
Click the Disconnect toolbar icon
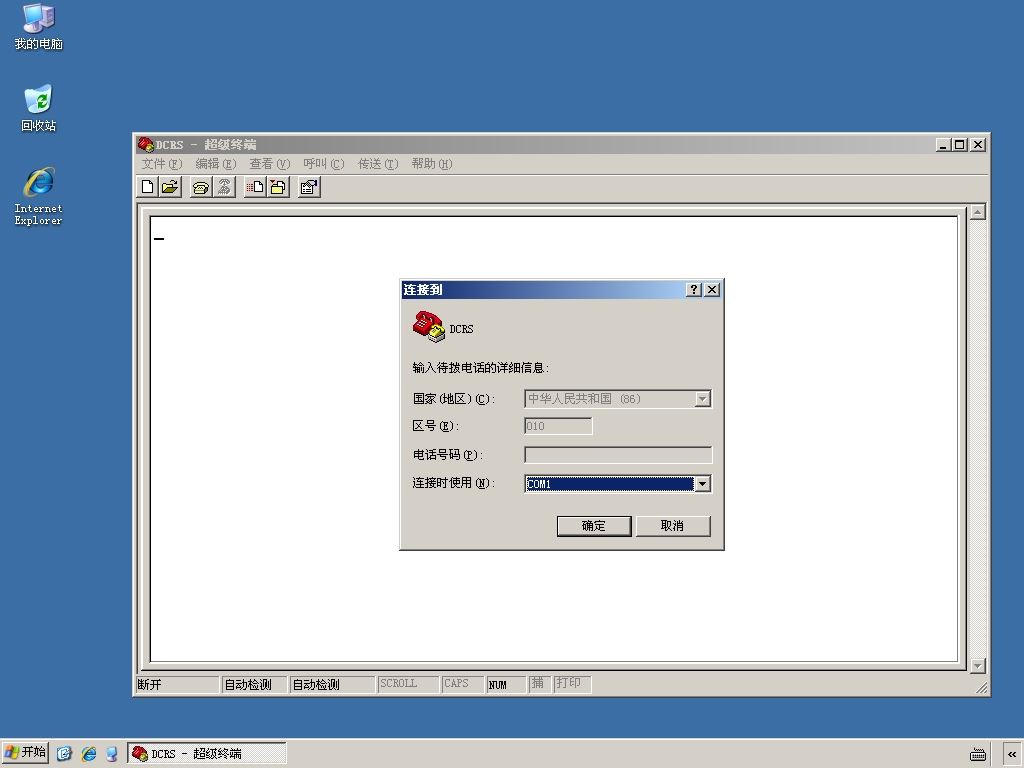(224, 187)
